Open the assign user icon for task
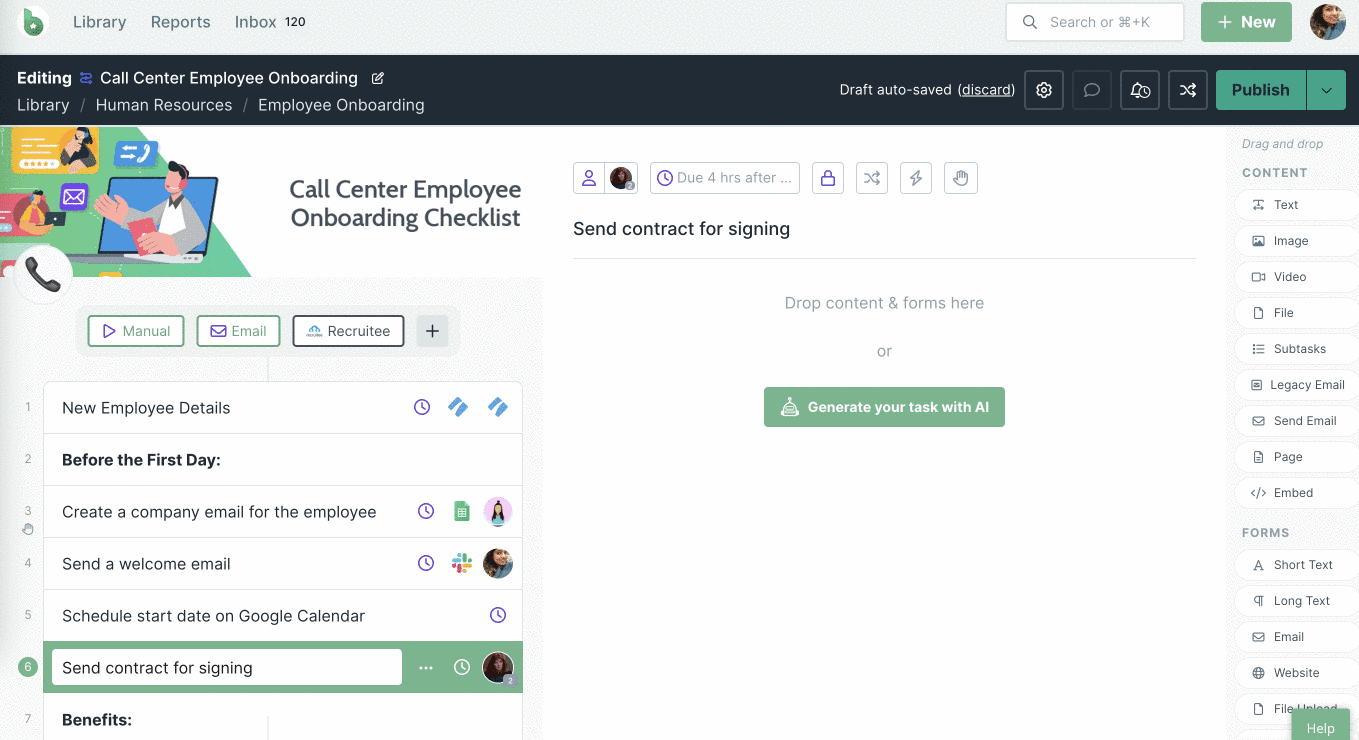1359x740 pixels. 589,178
